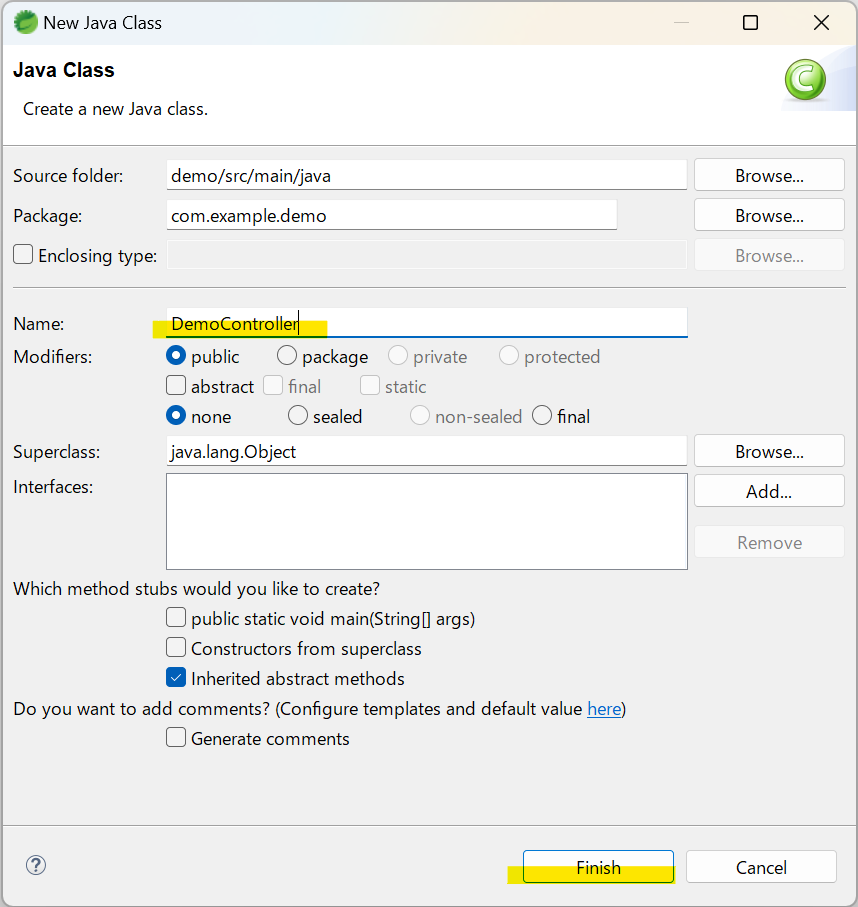Click the Eclipse logo in the title bar

25,22
